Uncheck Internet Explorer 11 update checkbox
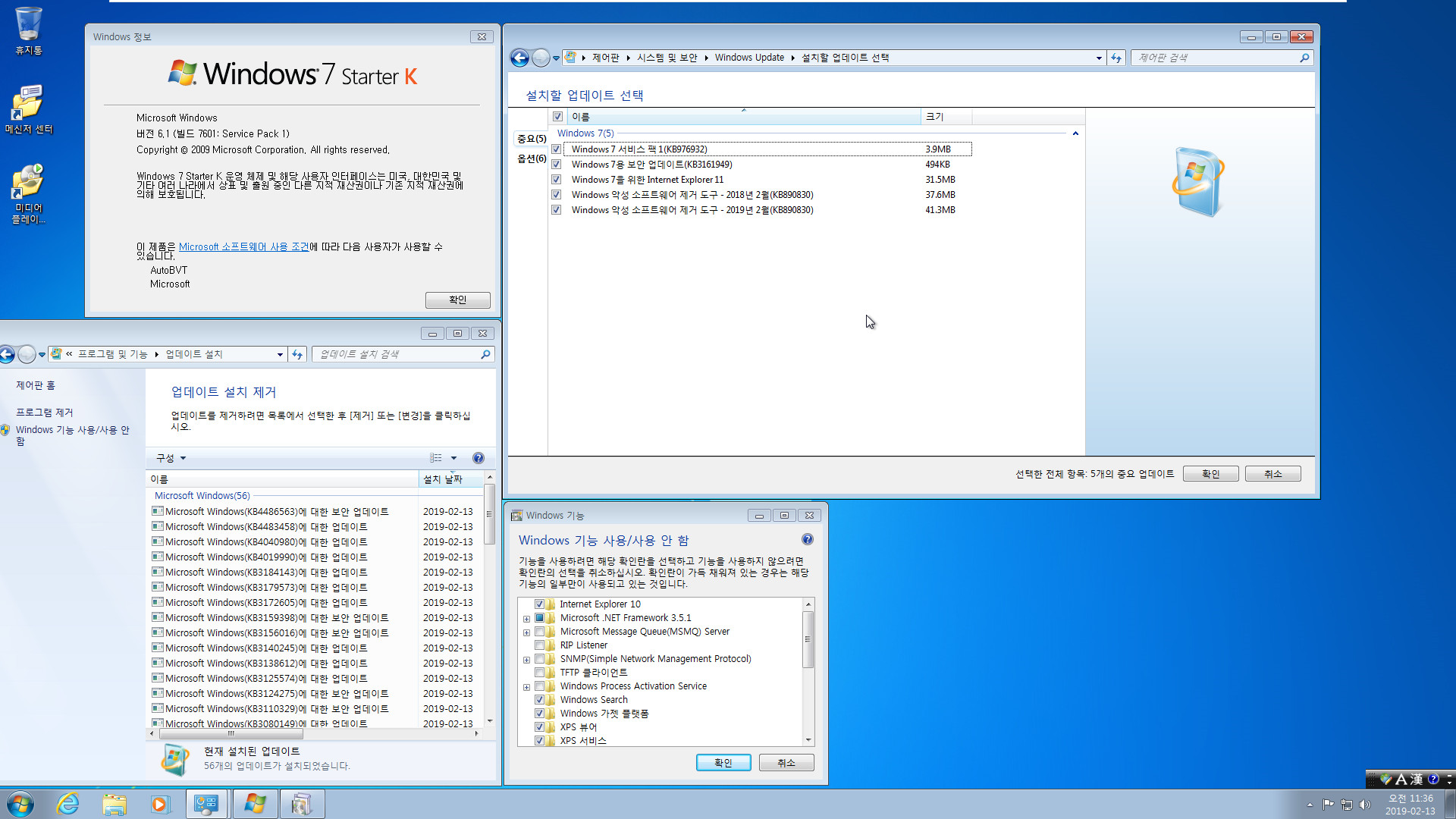Screen dimensions: 1456x819 click(557, 180)
